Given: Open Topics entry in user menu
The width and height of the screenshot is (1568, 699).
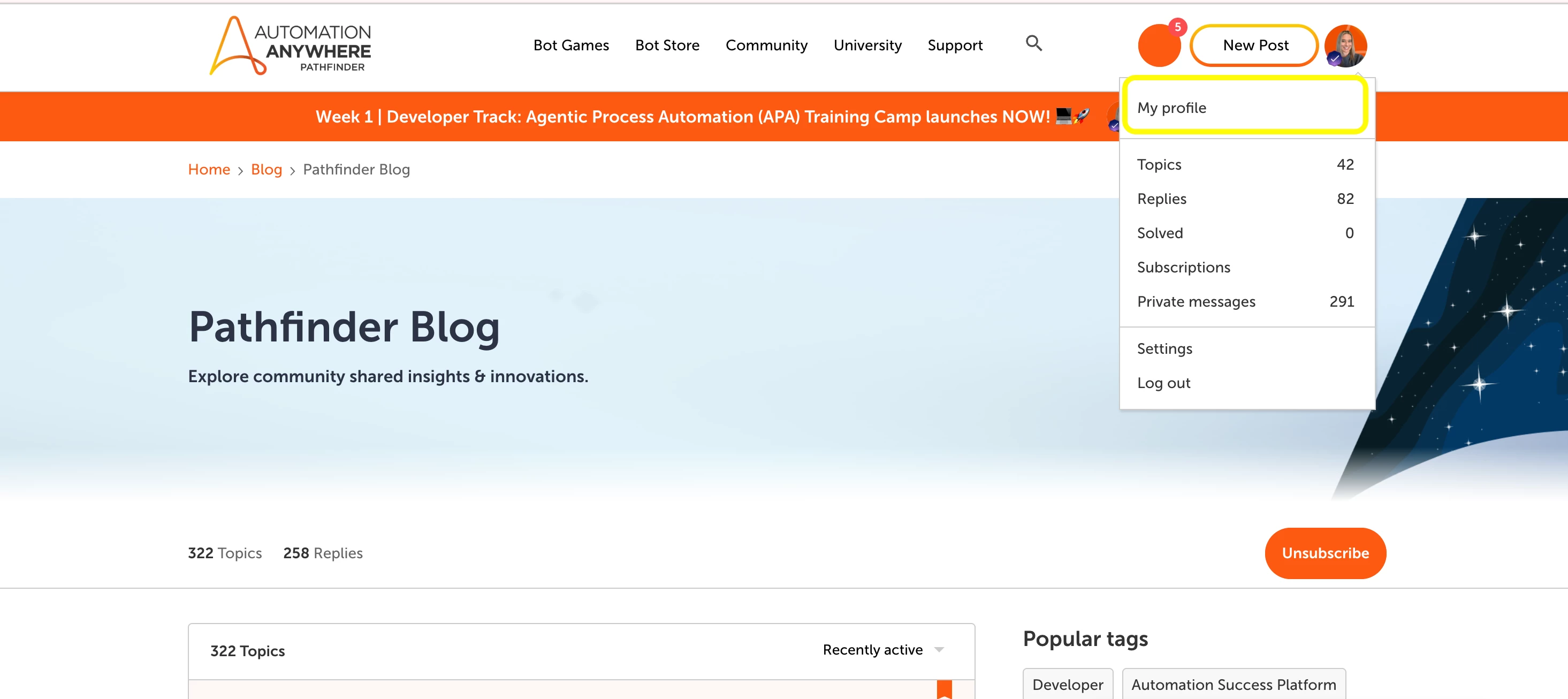Looking at the screenshot, I should [x=1159, y=164].
